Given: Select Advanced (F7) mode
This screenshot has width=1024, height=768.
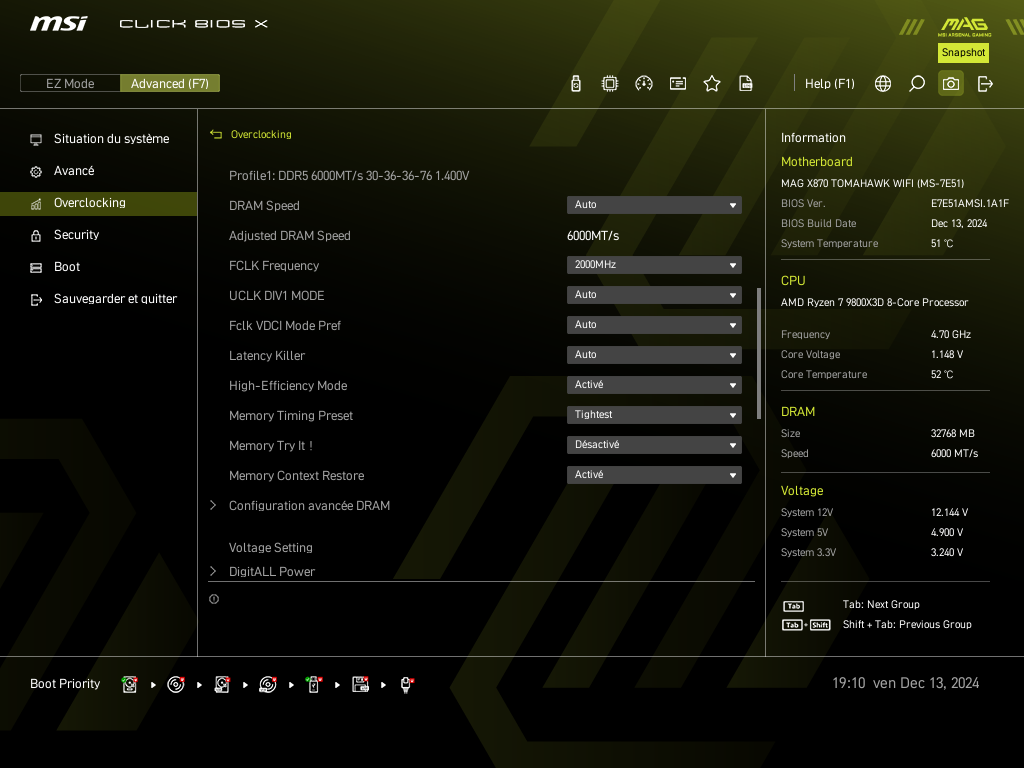Looking at the screenshot, I should [x=170, y=84].
